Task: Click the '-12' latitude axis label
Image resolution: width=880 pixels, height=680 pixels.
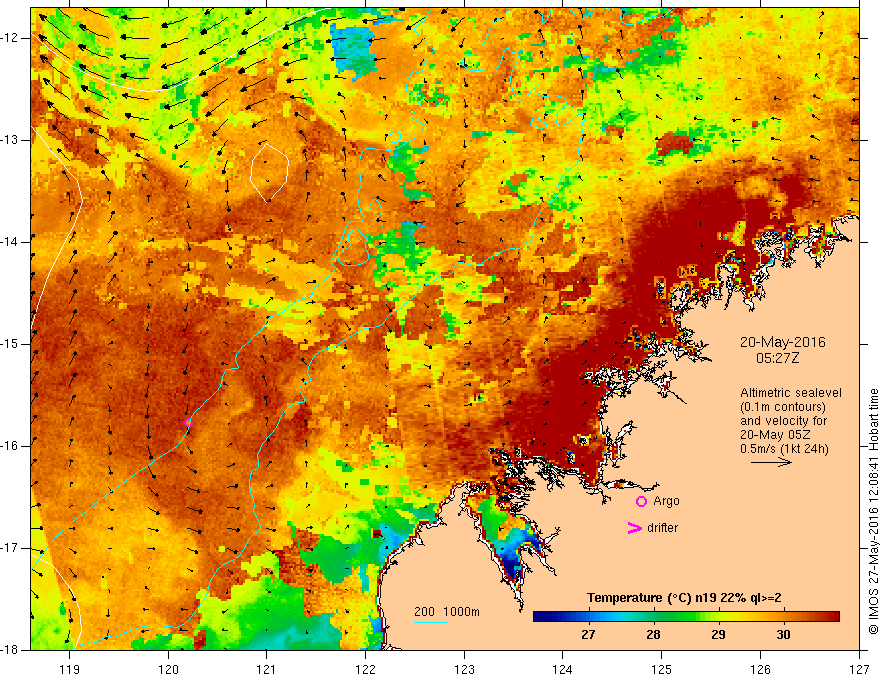Action: pyautogui.click(x=10, y=38)
